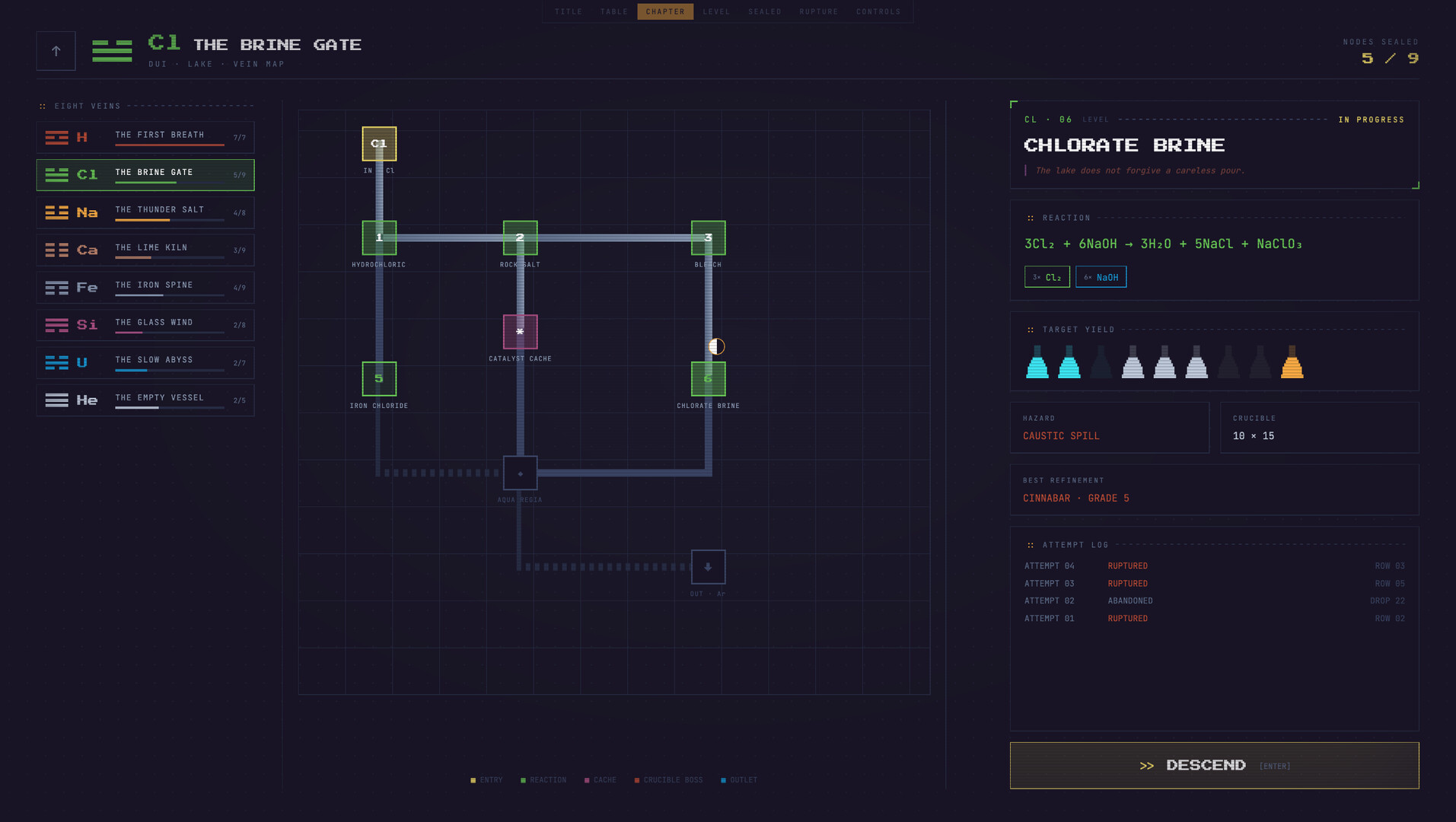This screenshot has width=1456, height=822.
Task: Select node 2 Rock Salt
Action: pyautogui.click(x=520, y=237)
